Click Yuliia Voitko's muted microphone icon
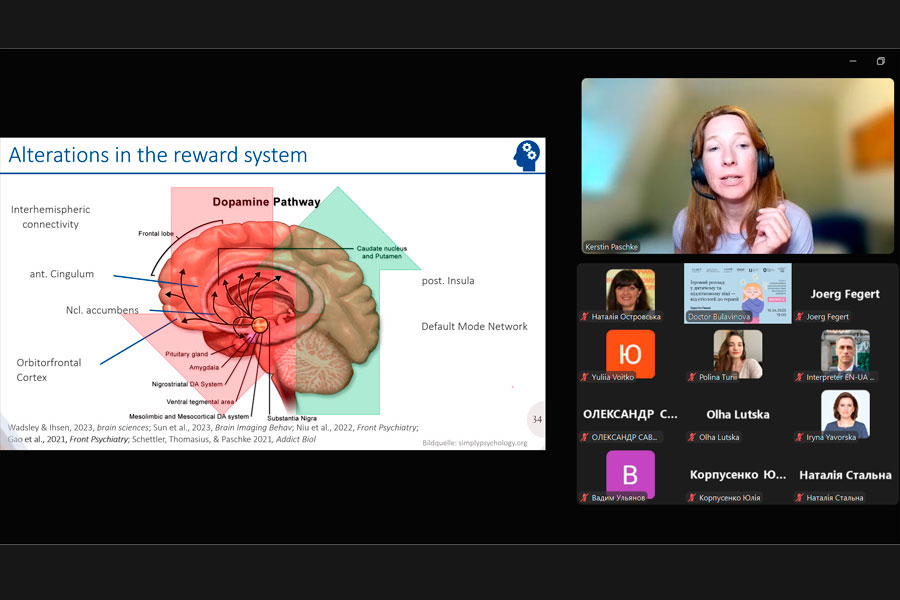 coord(584,377)
